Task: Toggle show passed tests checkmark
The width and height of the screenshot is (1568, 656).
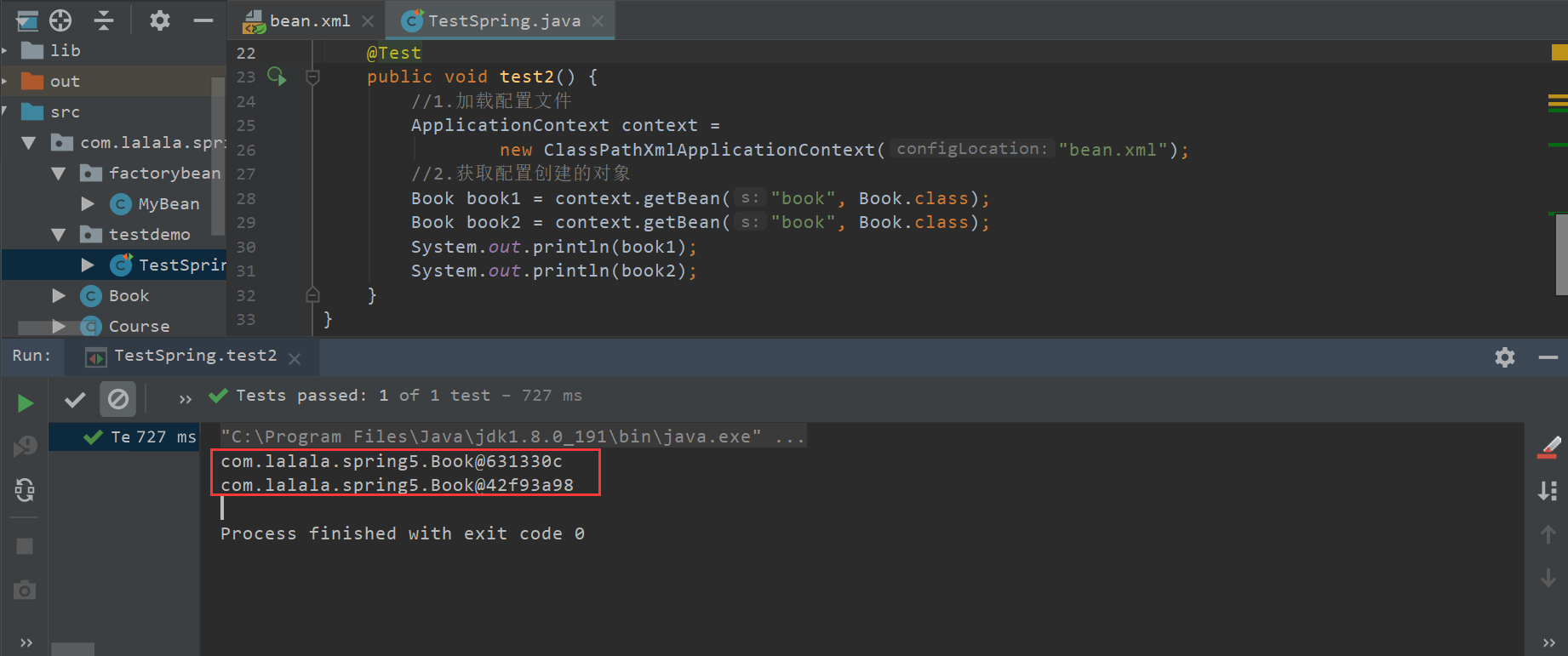Action: (x=75, y=399)
